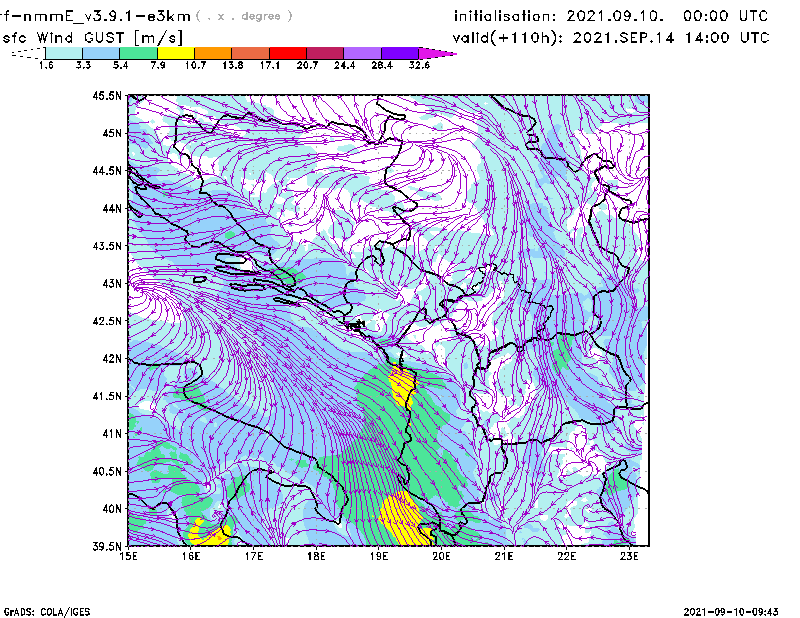Click the light blue legend swatch

[101, 53]
